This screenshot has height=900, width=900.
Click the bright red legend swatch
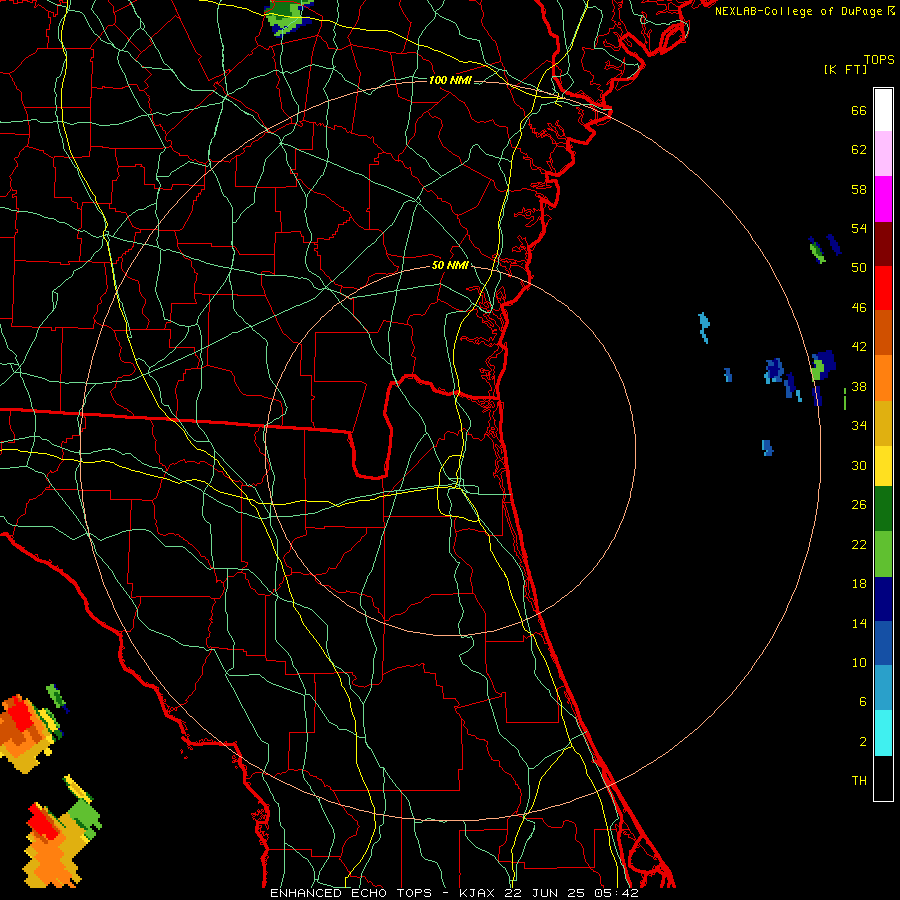tap(883, 288)
